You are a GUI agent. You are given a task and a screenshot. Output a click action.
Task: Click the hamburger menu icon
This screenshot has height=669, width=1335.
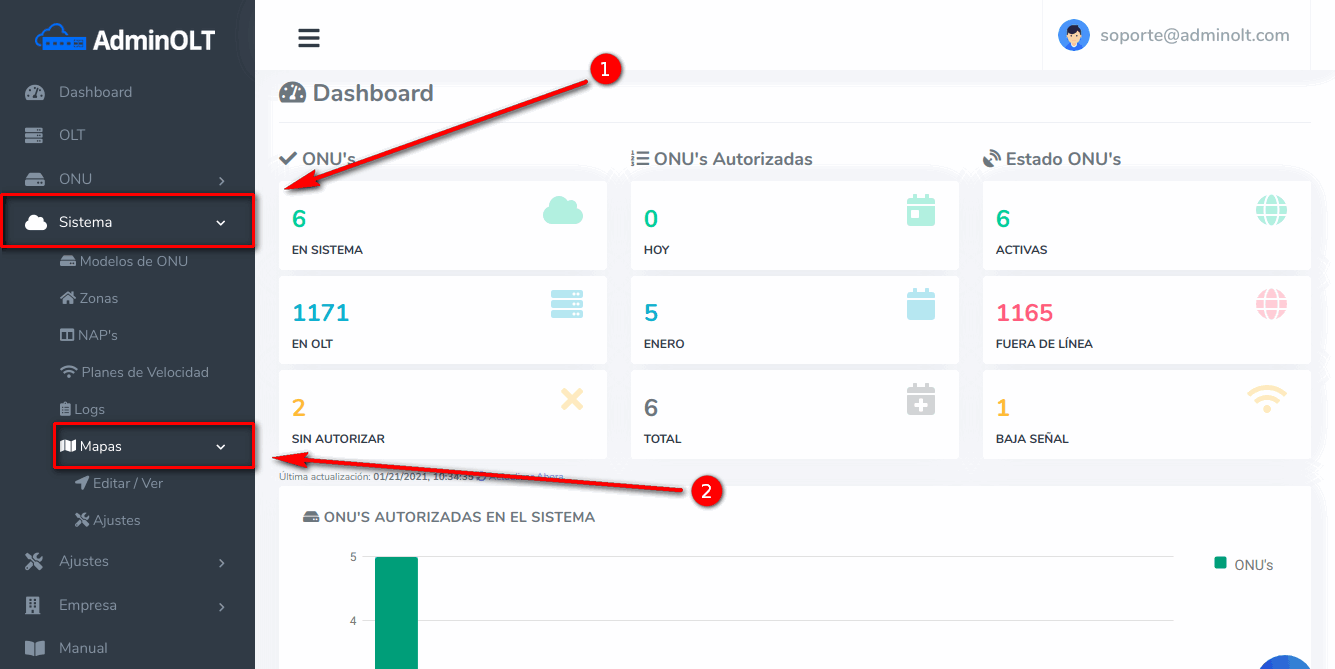(308, 38)
